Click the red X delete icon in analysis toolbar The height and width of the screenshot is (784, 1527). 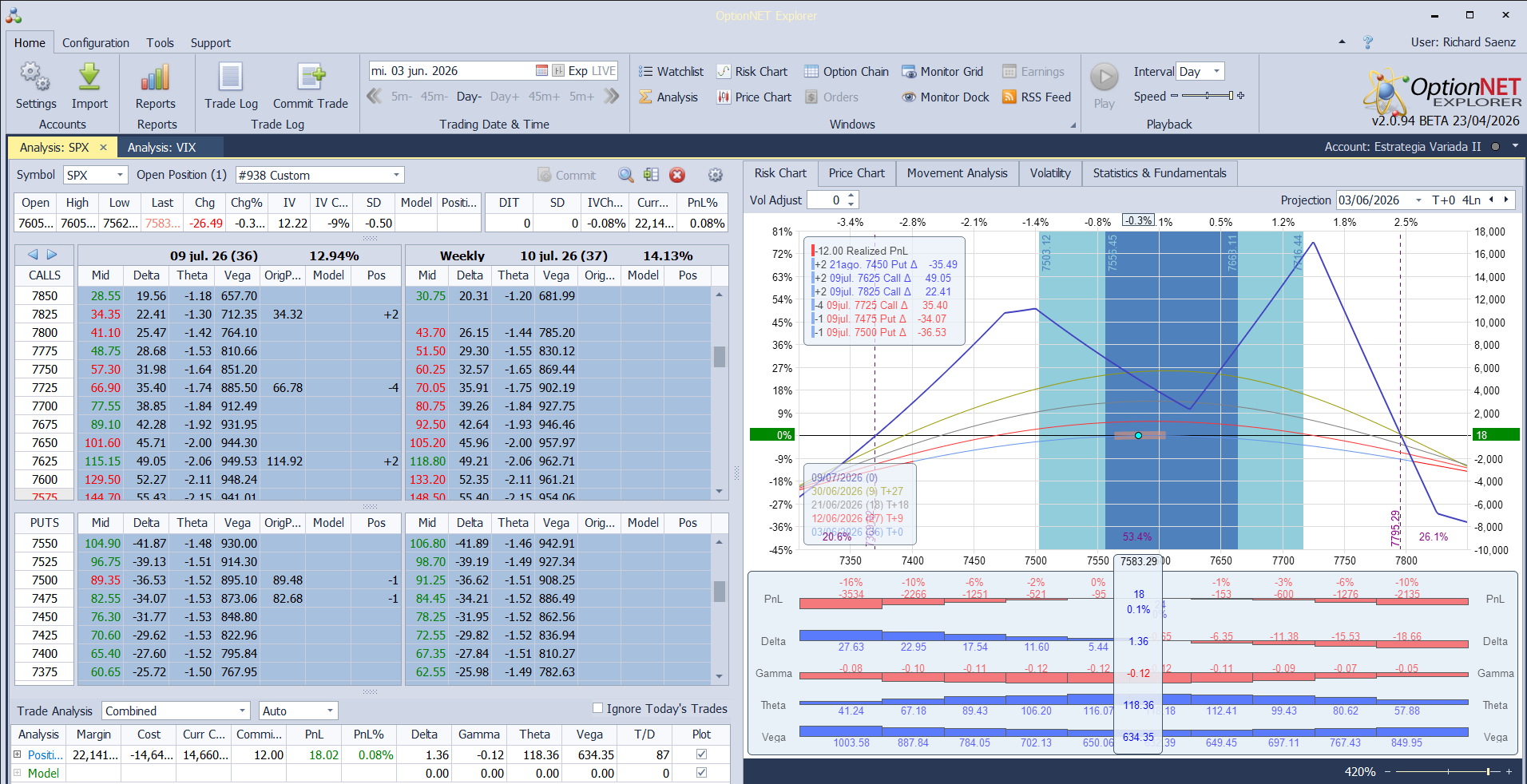tap(677, 175)
